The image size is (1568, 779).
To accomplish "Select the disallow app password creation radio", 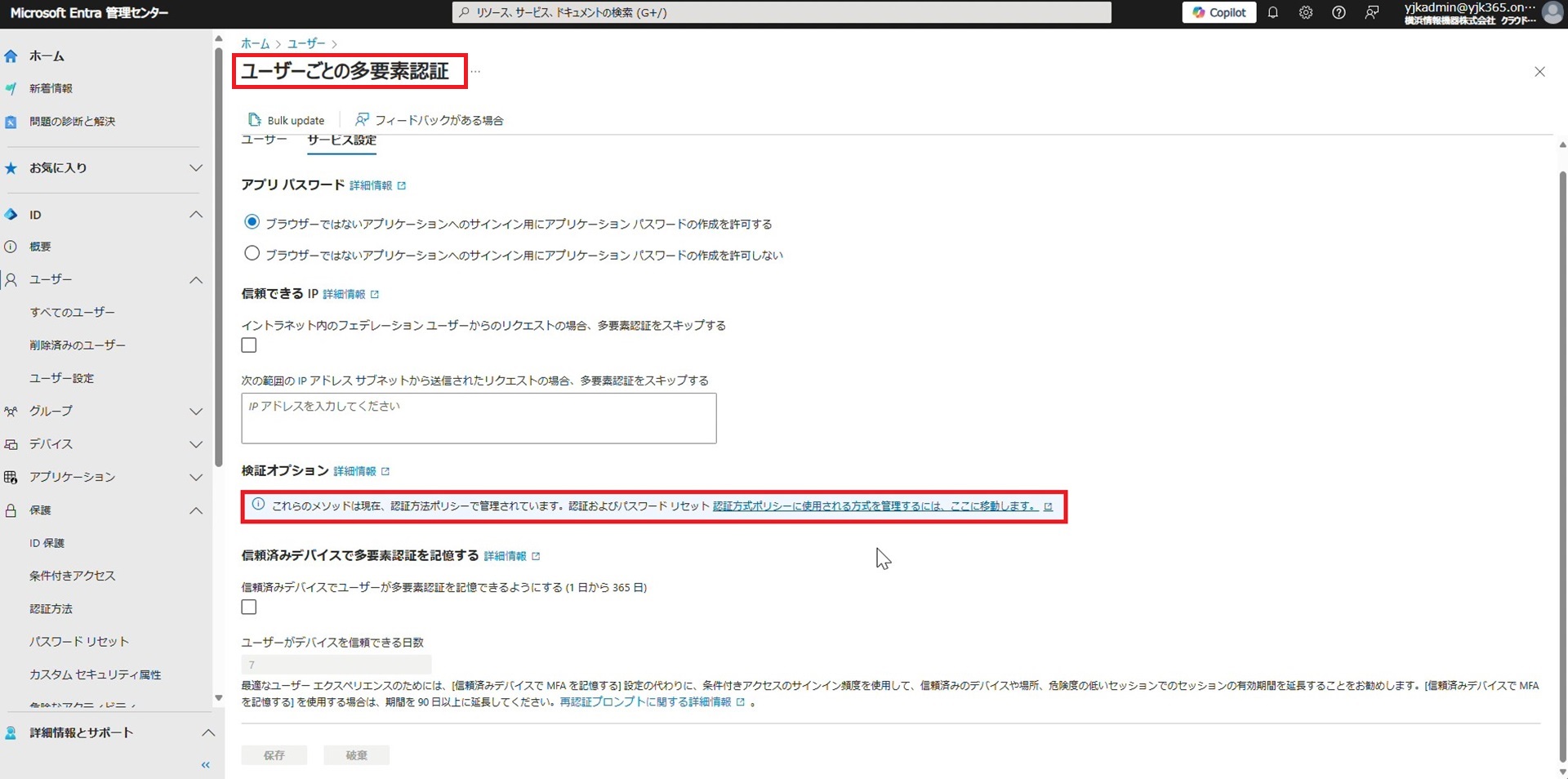I will click(x=252, y=254).
